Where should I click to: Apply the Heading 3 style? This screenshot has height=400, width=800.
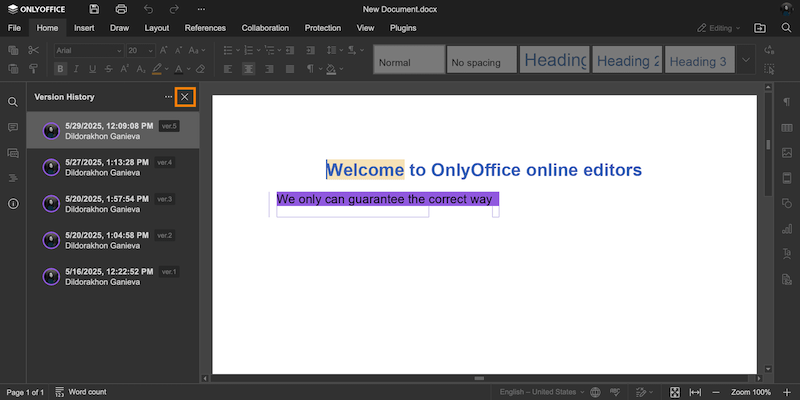pos(698,61)
